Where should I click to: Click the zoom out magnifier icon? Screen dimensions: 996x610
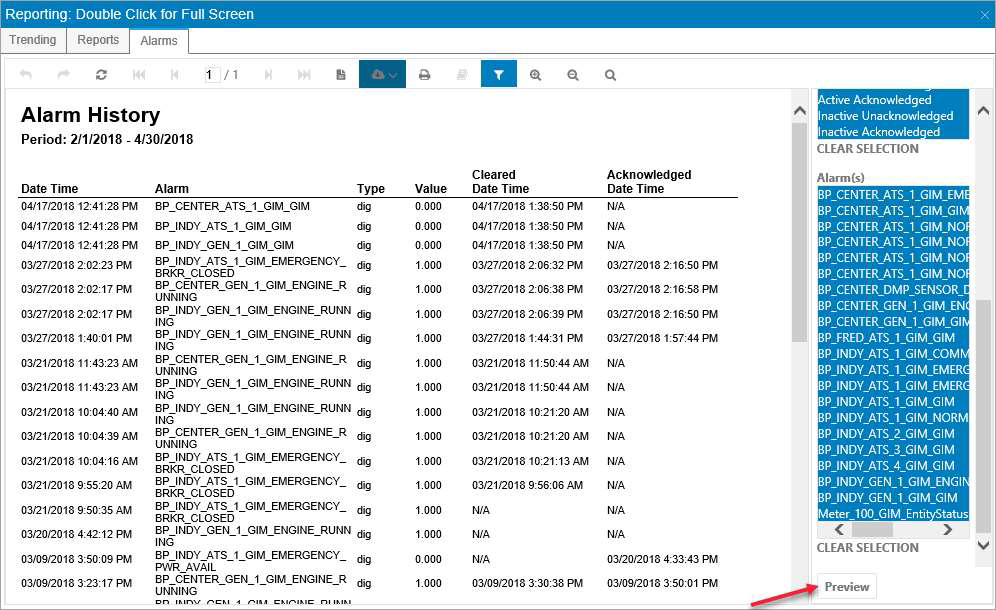tap(573, 75)
